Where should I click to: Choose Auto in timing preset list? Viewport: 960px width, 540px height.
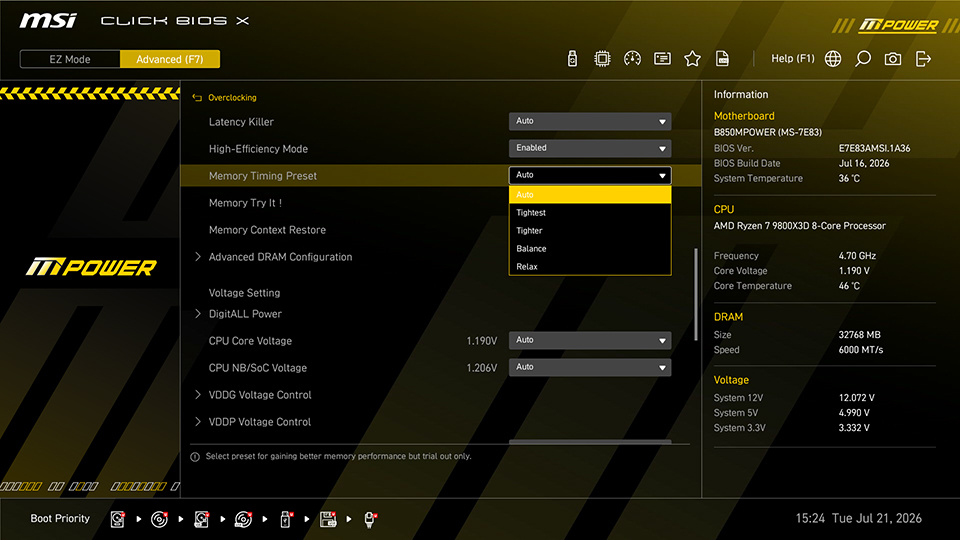[590, 195]
